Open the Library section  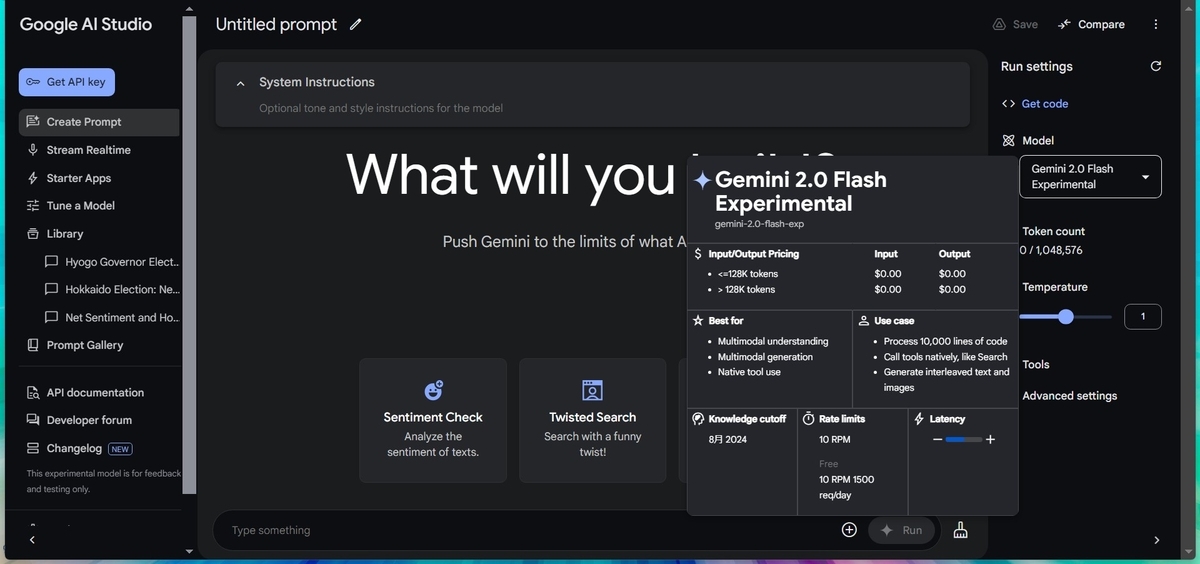[99, 233]
